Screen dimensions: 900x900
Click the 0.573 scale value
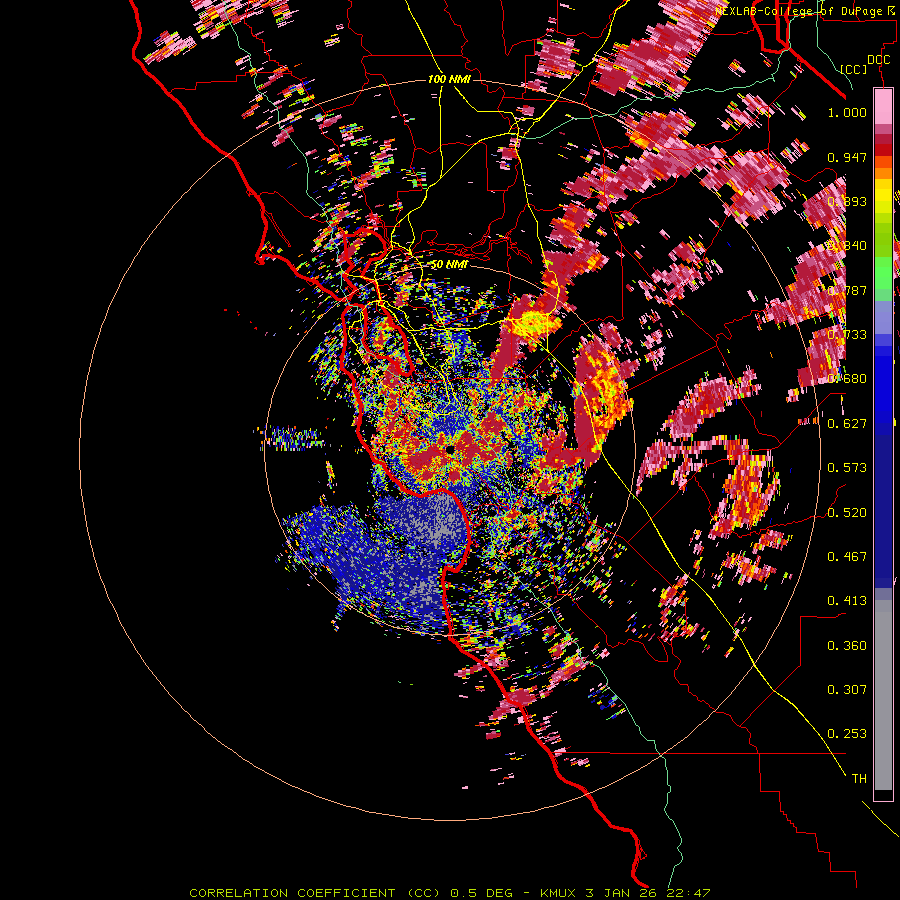point(847,468)
